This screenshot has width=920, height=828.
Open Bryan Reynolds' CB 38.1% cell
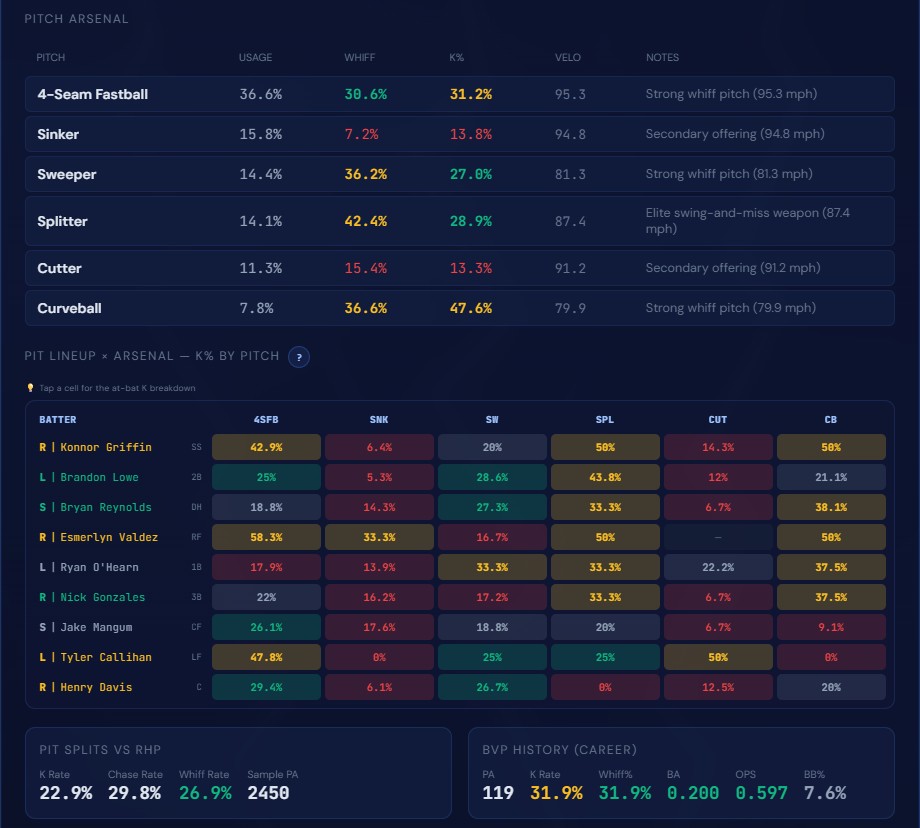point(831,507)
